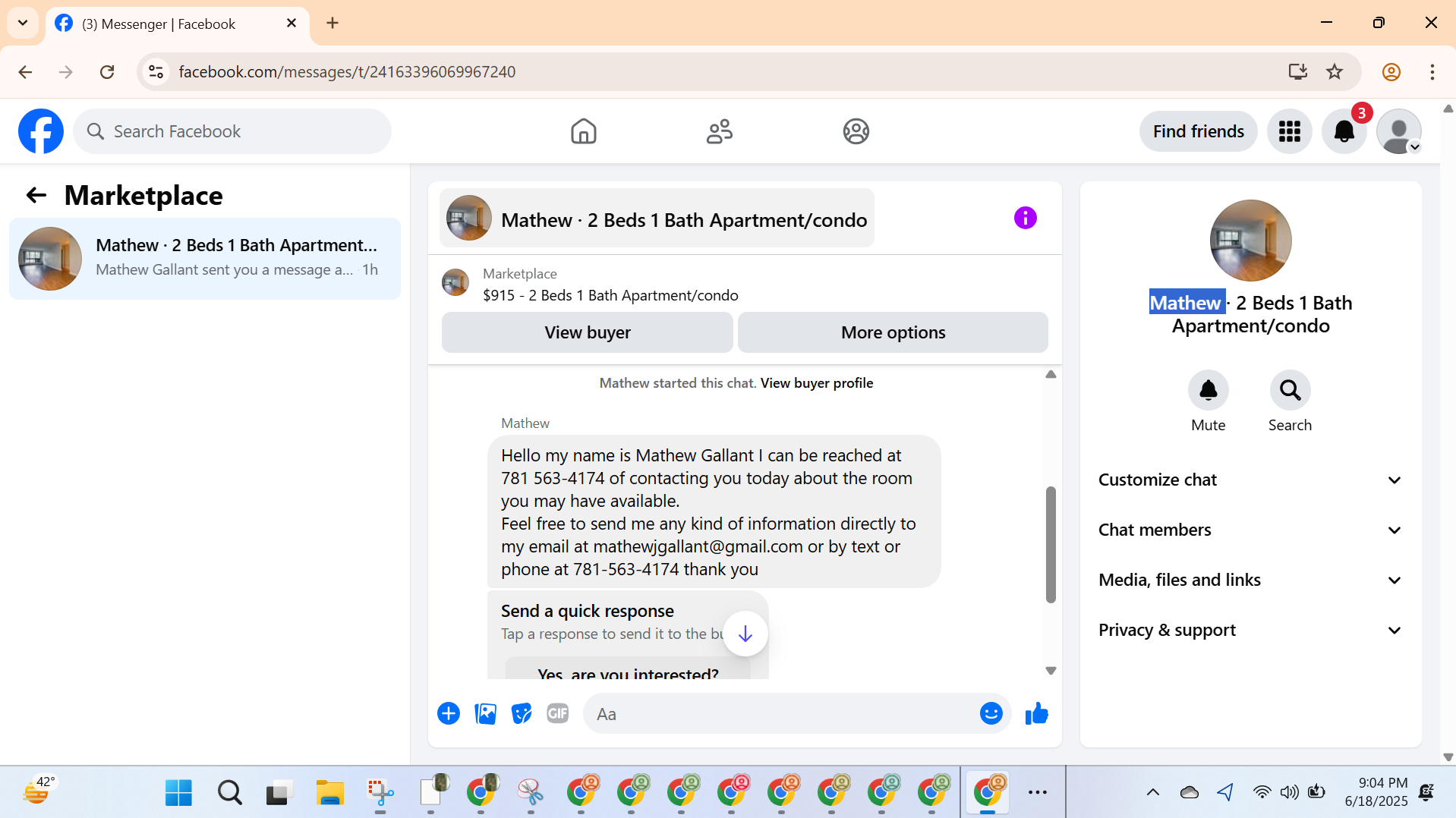Open the conversation header title button
This screenshot has height=818, width=1456.
[657, 219]
